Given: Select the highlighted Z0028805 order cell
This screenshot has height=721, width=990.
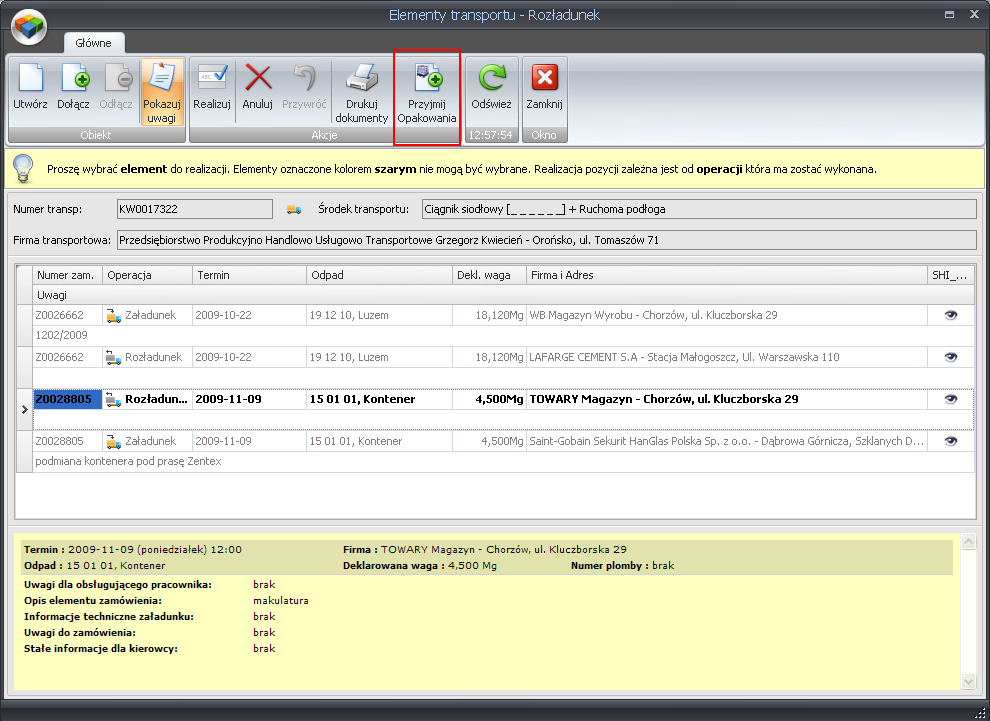Looking at the screenshot, I should tap(68, 399).
